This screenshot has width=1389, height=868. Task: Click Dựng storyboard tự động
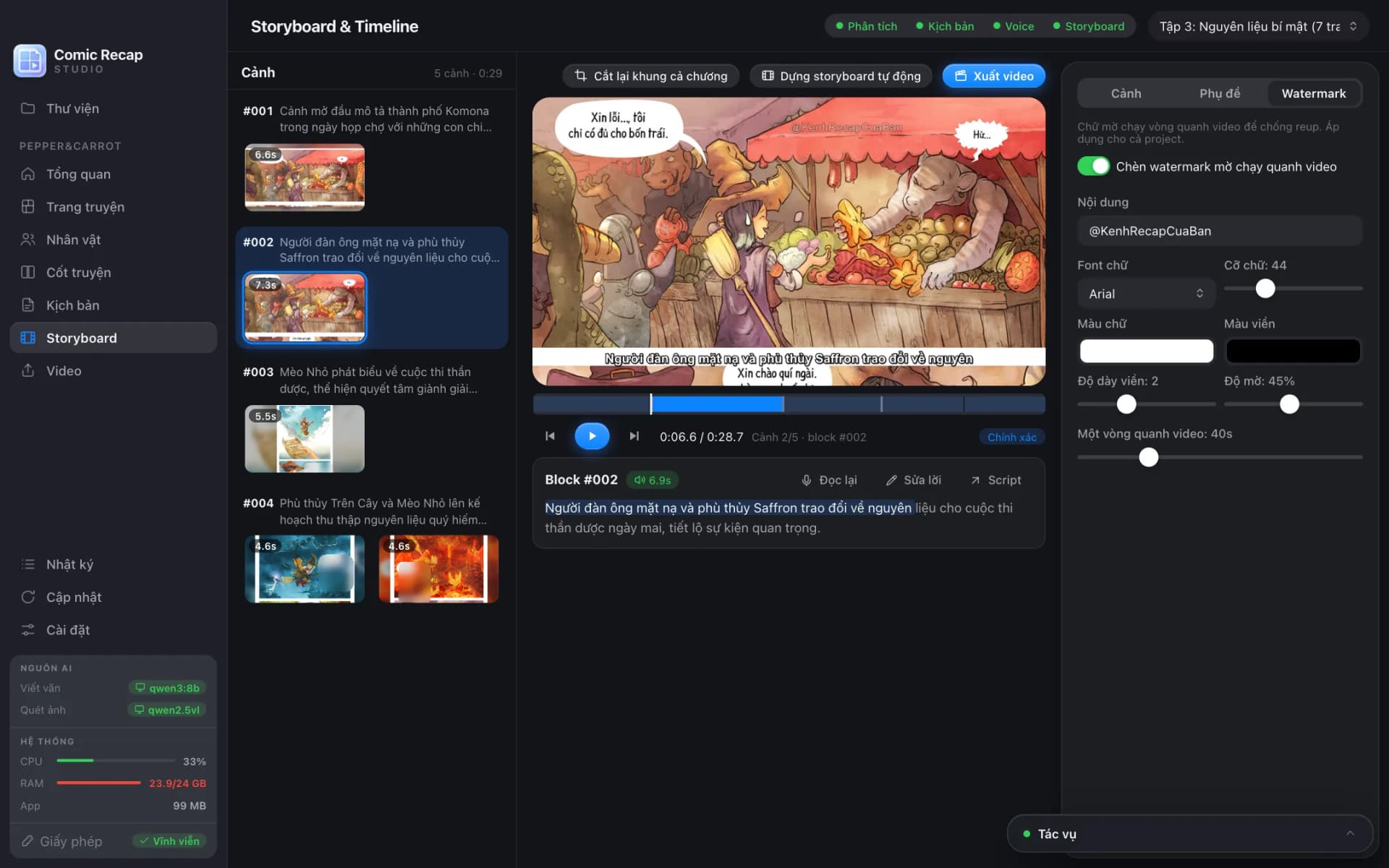coord(841,76)
